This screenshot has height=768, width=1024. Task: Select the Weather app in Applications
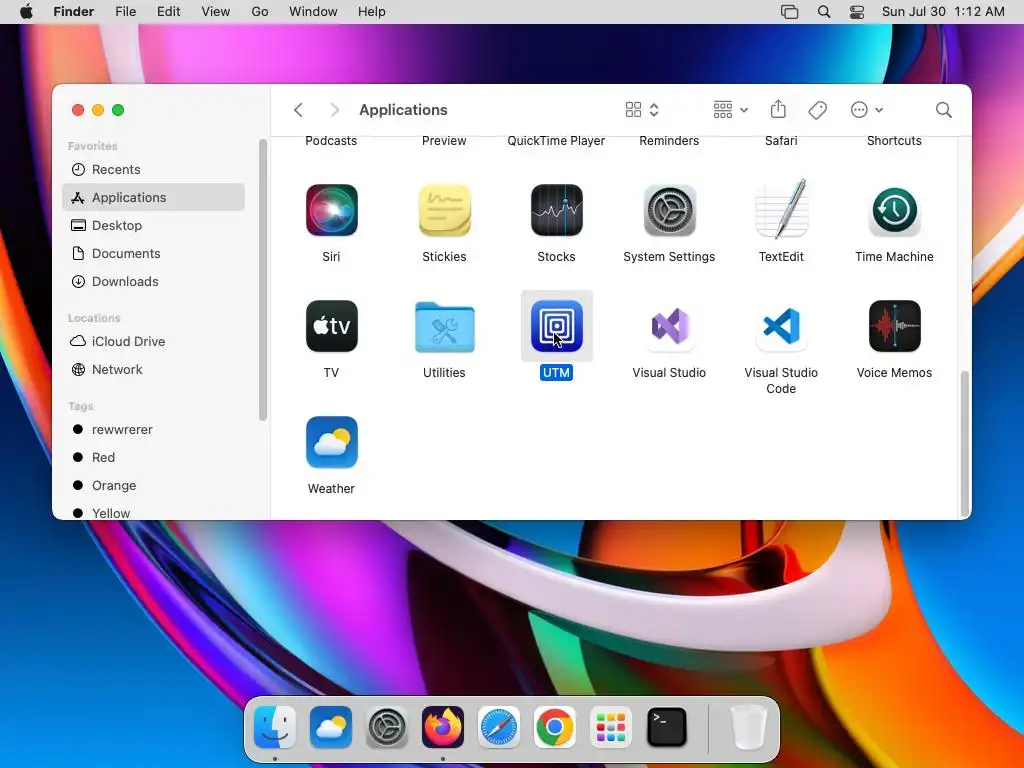pos(331,442)
